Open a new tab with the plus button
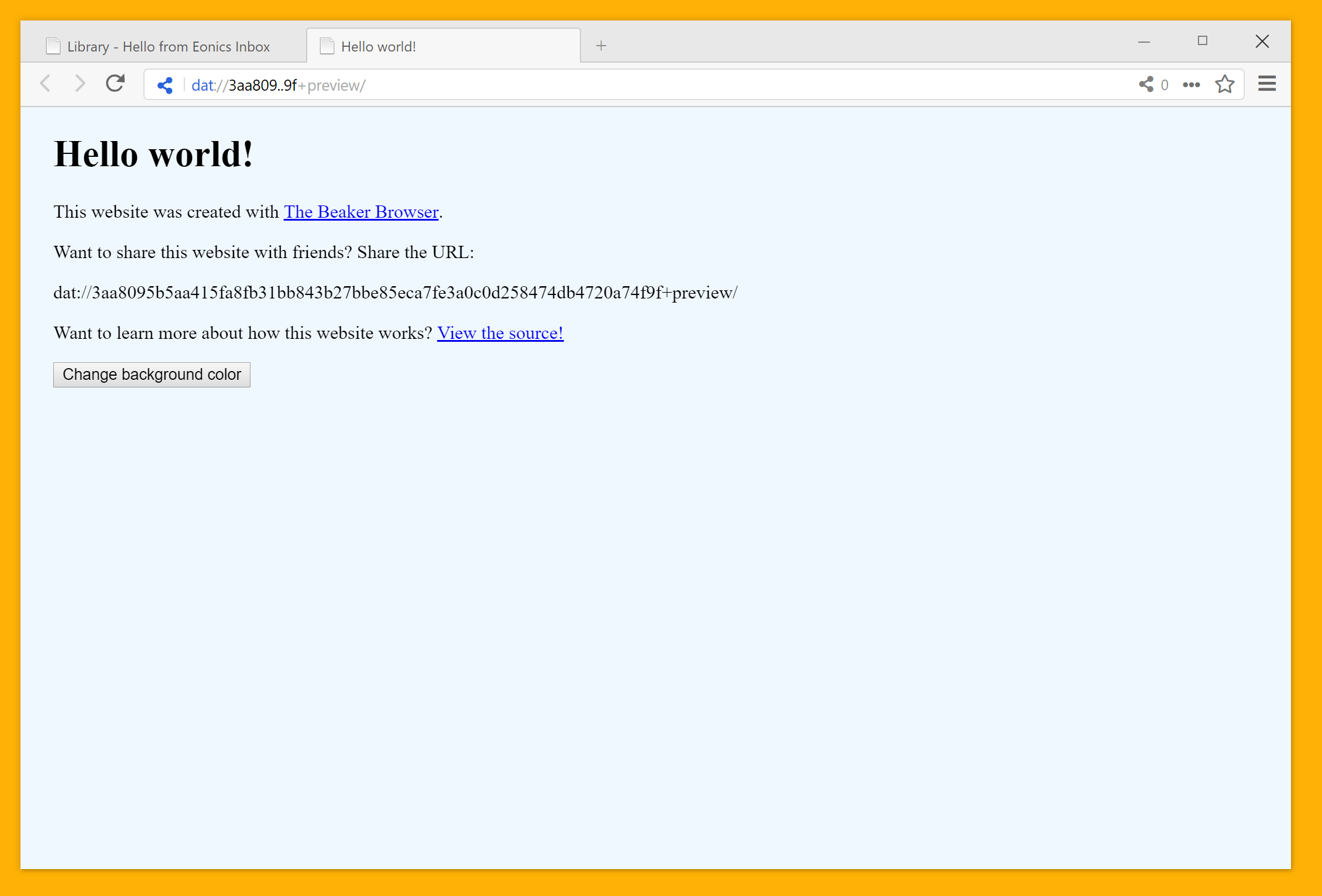Image resolution: width=1322 pixels, height=896 pixels. (601, 45)
